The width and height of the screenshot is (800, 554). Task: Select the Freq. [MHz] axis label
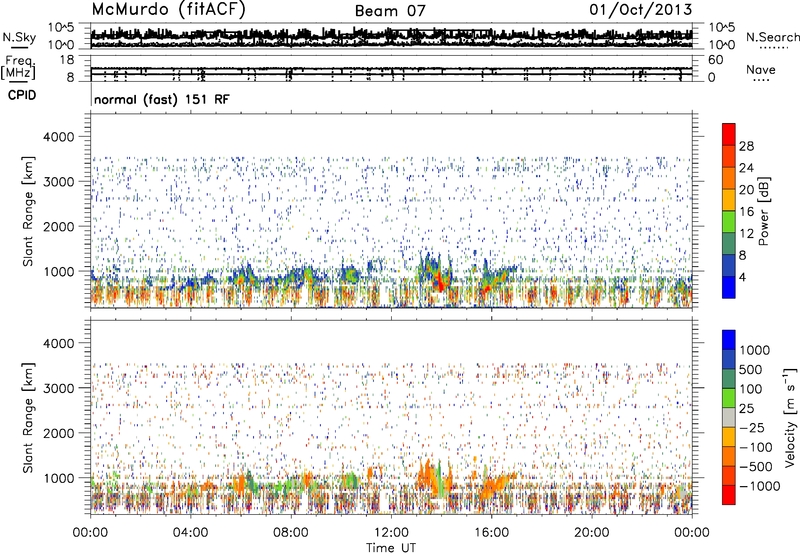click(x=19, y=68)
